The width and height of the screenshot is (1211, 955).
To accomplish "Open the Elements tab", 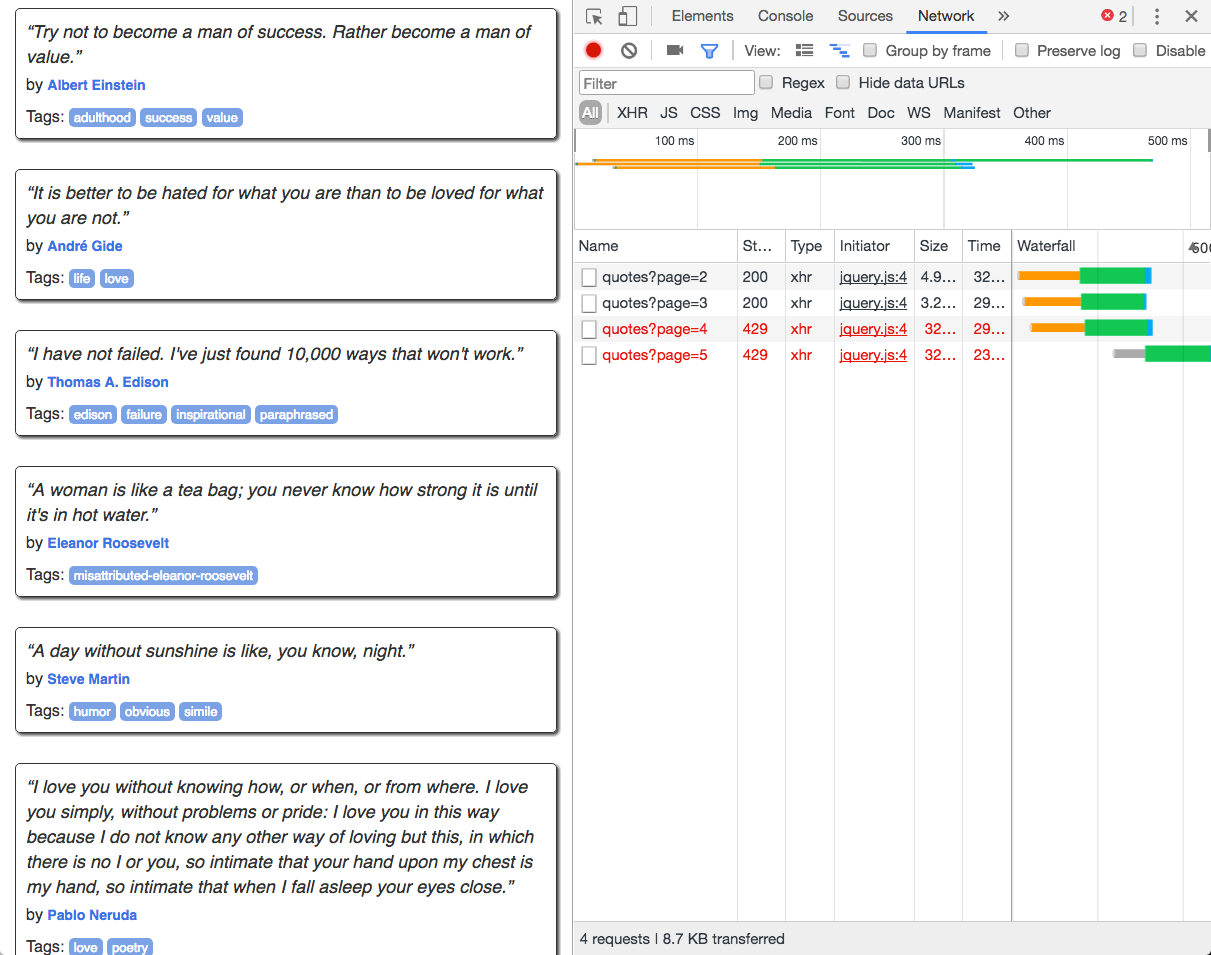I will pyautogui.click(x=702, y=16).
